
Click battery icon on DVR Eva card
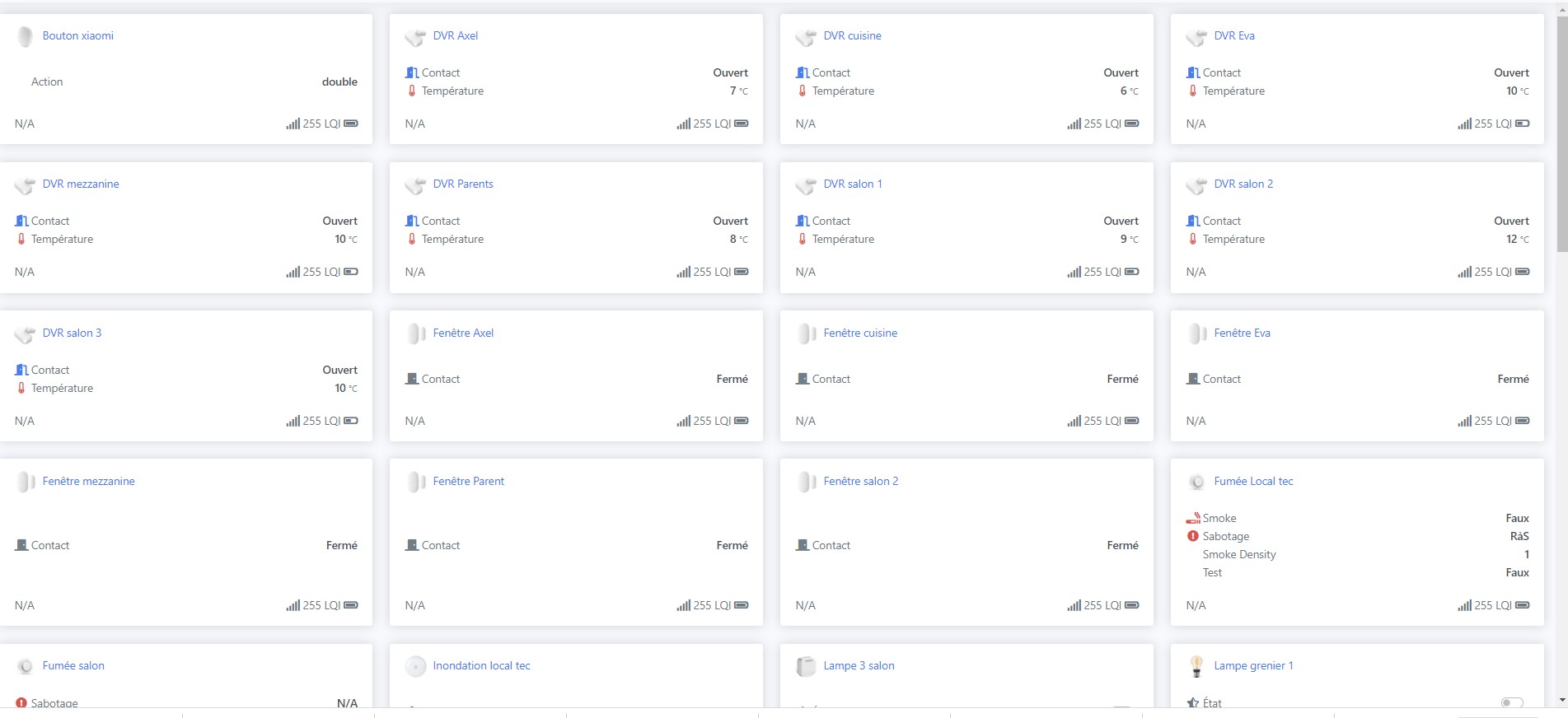tap(1523, 124)
